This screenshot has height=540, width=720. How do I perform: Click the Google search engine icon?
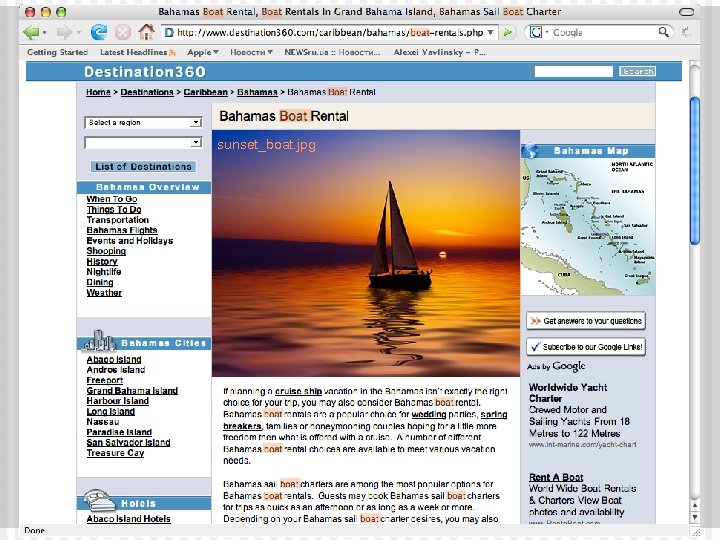535,32
